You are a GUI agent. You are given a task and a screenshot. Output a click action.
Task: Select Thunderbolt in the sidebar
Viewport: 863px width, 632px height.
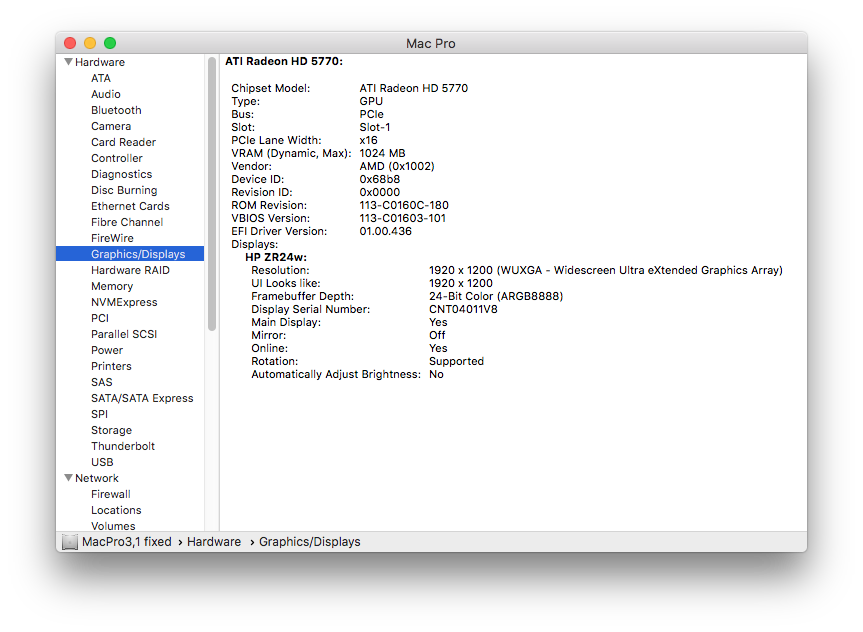123,446
